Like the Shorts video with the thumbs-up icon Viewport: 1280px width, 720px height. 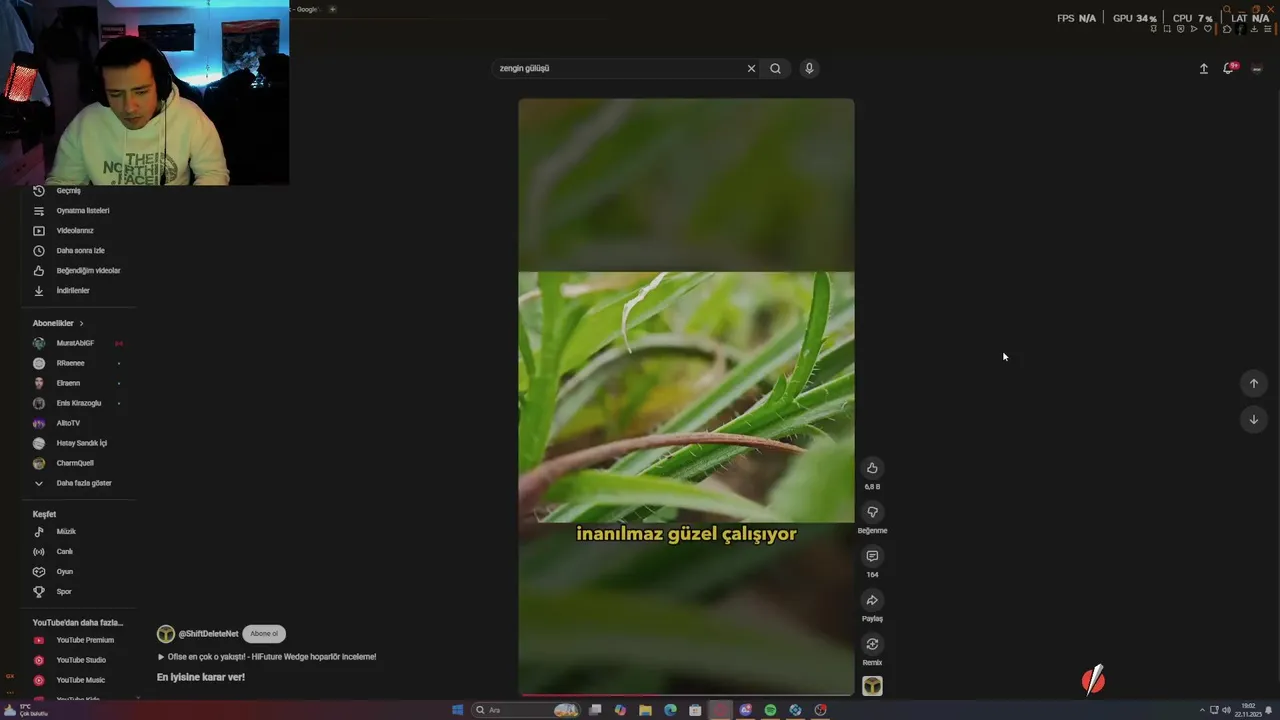click(872, 468)
